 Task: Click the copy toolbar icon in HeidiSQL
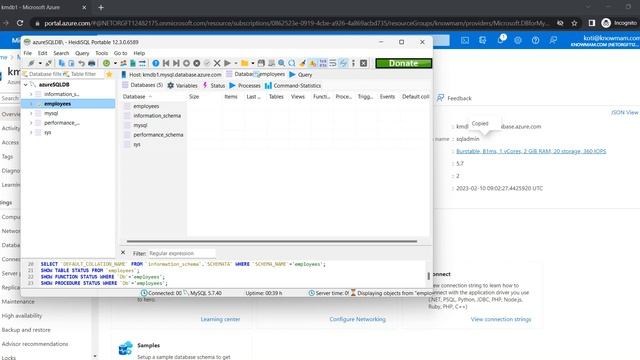click(x=62, y=63)
